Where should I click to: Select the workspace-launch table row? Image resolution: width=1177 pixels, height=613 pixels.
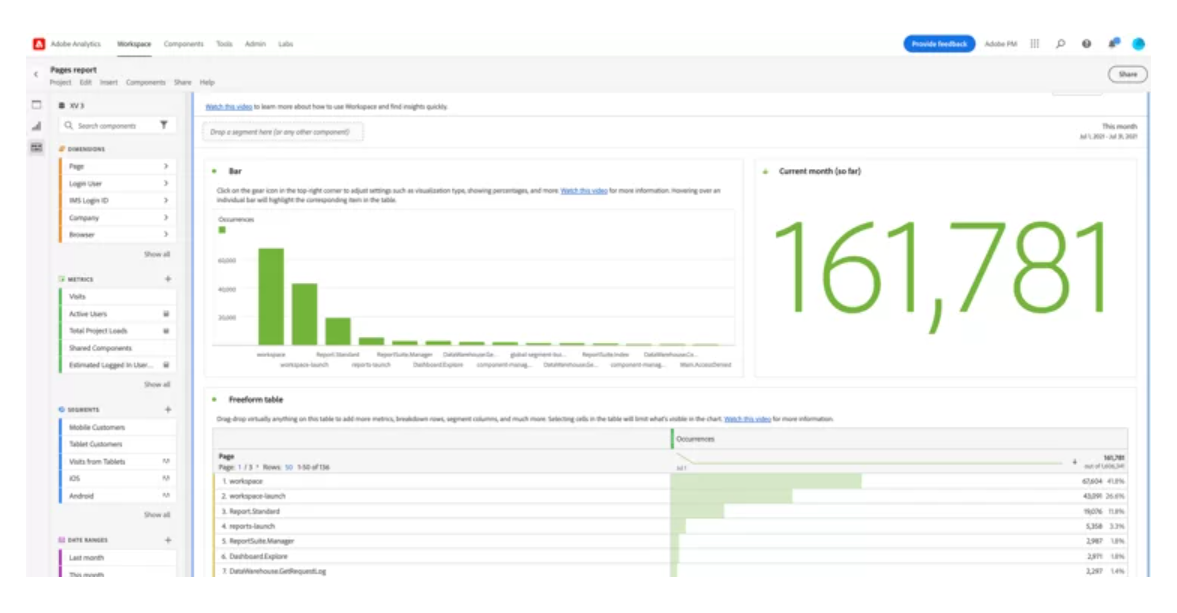point(670,496)
